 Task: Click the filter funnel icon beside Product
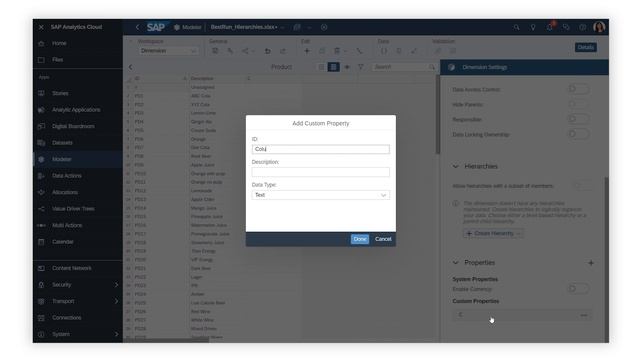pyautogui.click(x=360, y=67)
